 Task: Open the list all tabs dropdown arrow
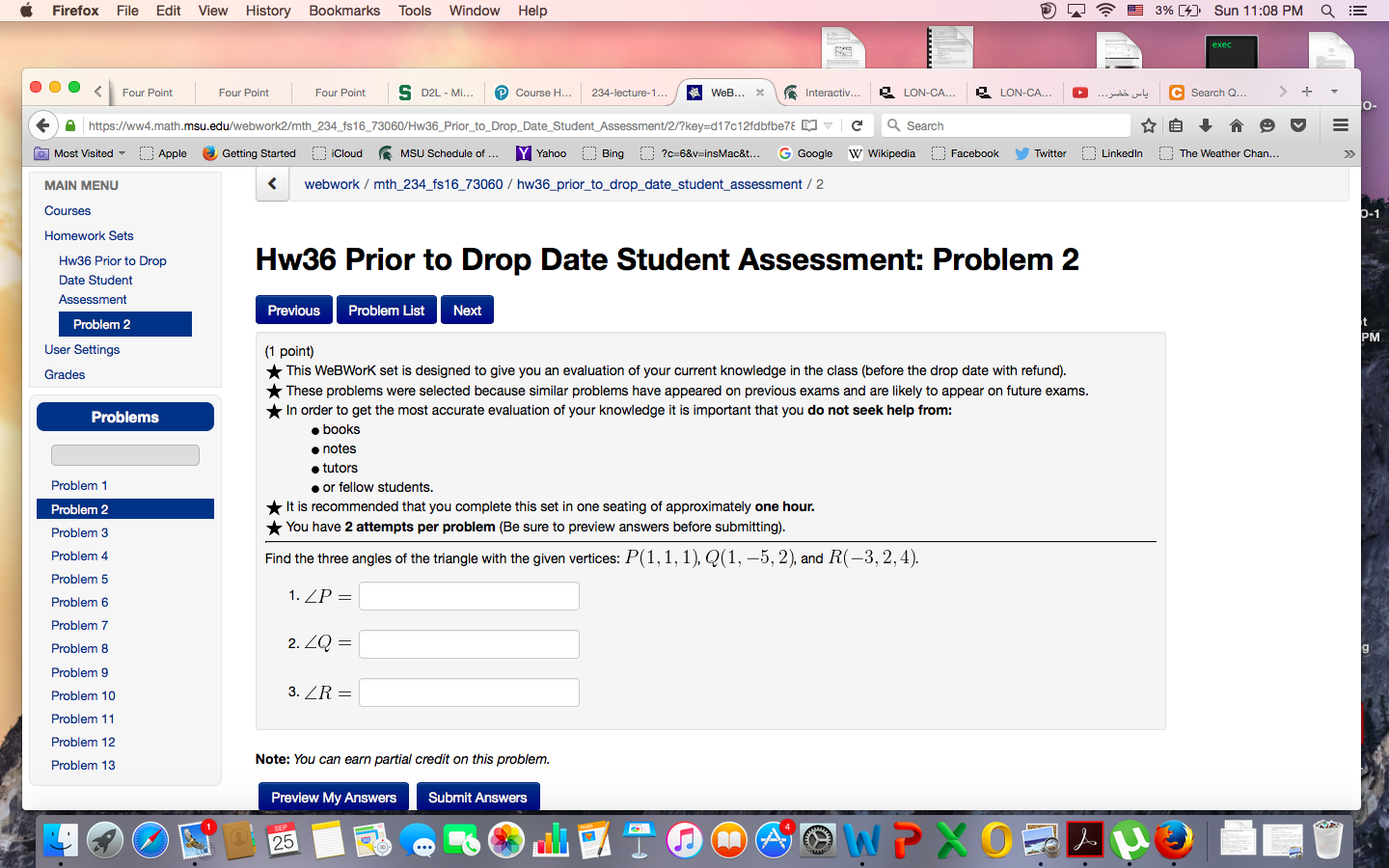tap(1334, 92)
